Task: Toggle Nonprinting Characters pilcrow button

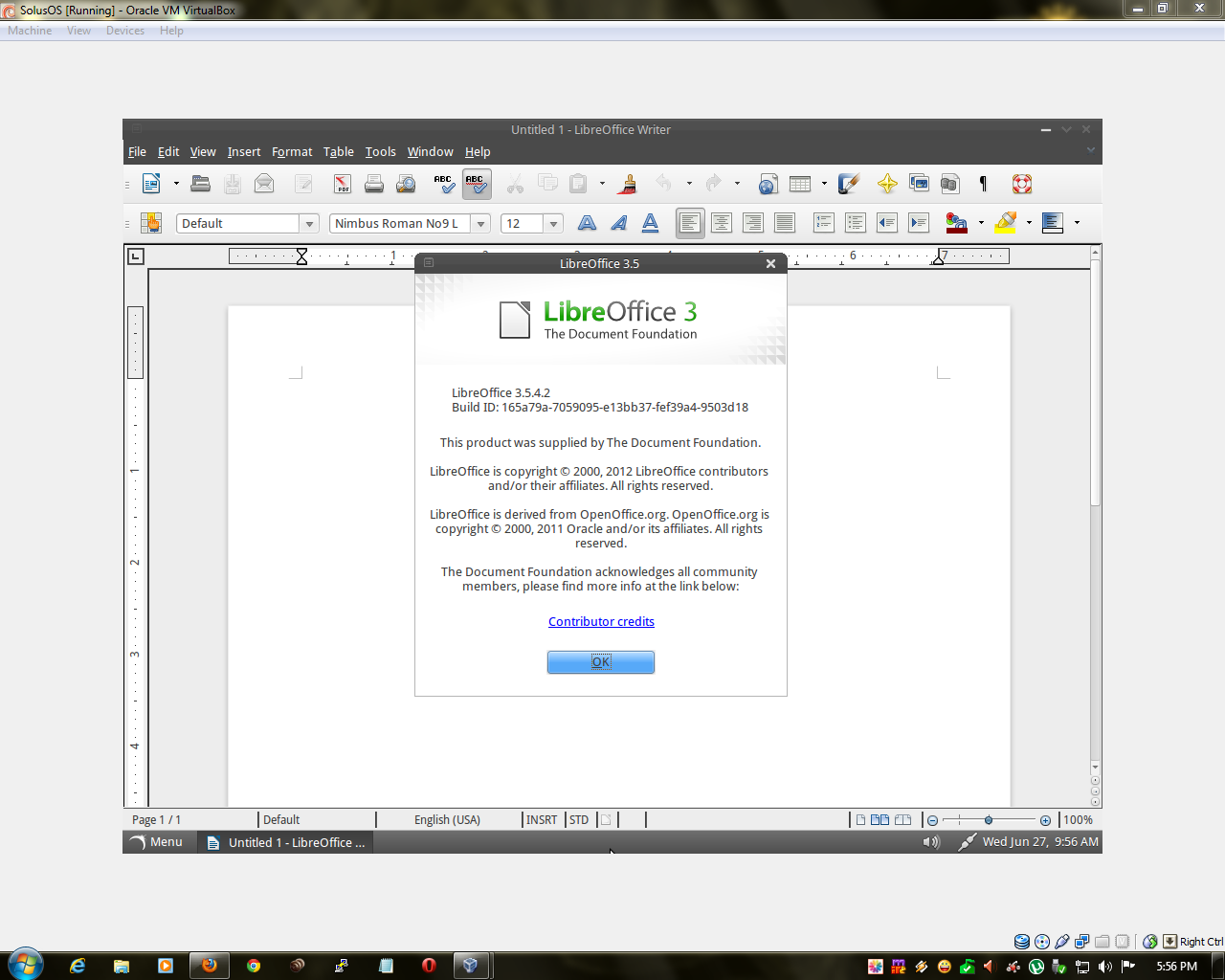Action: coord(983,184)
